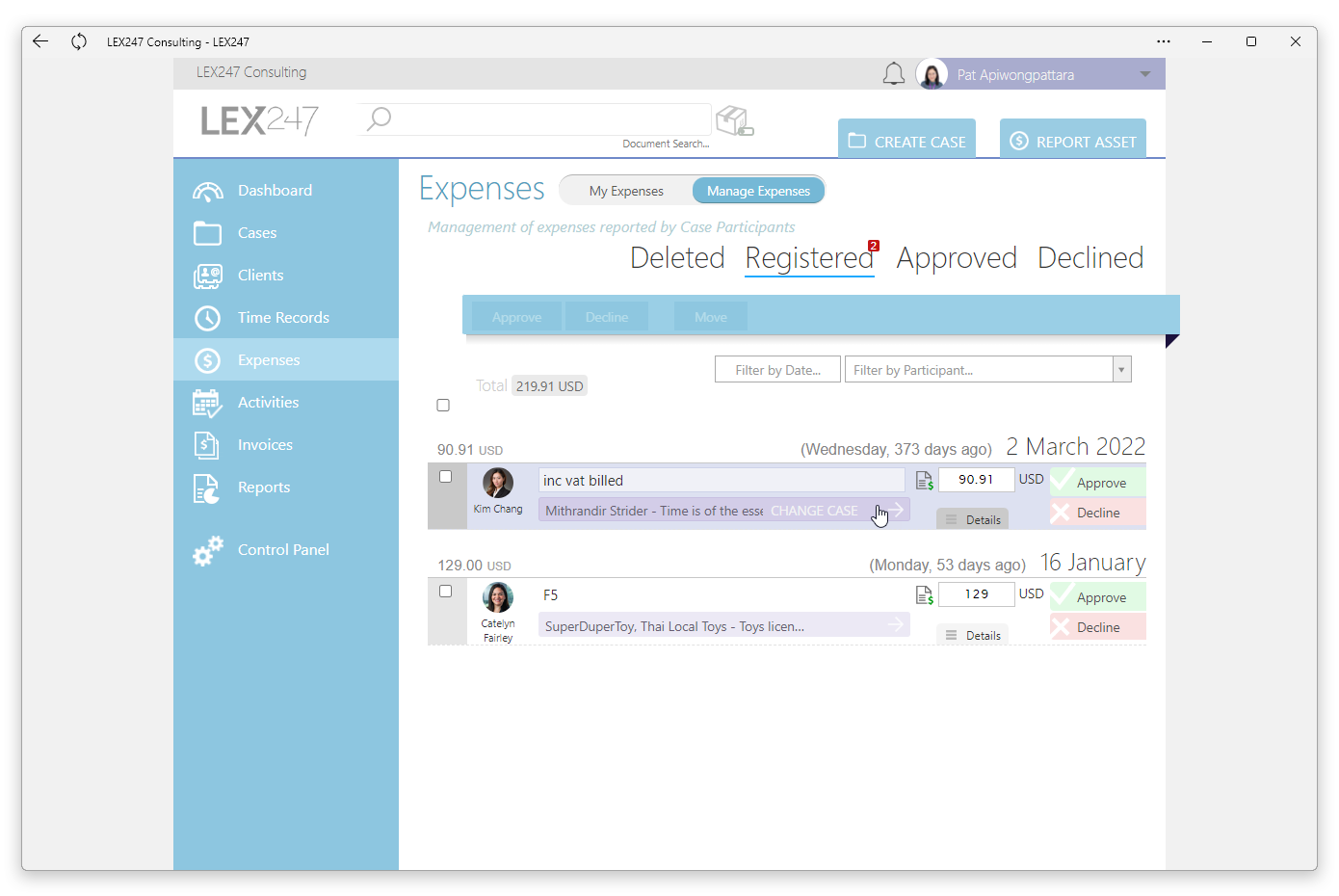Approve the 129 USD F5 expense

click(x=1099, y=597)
